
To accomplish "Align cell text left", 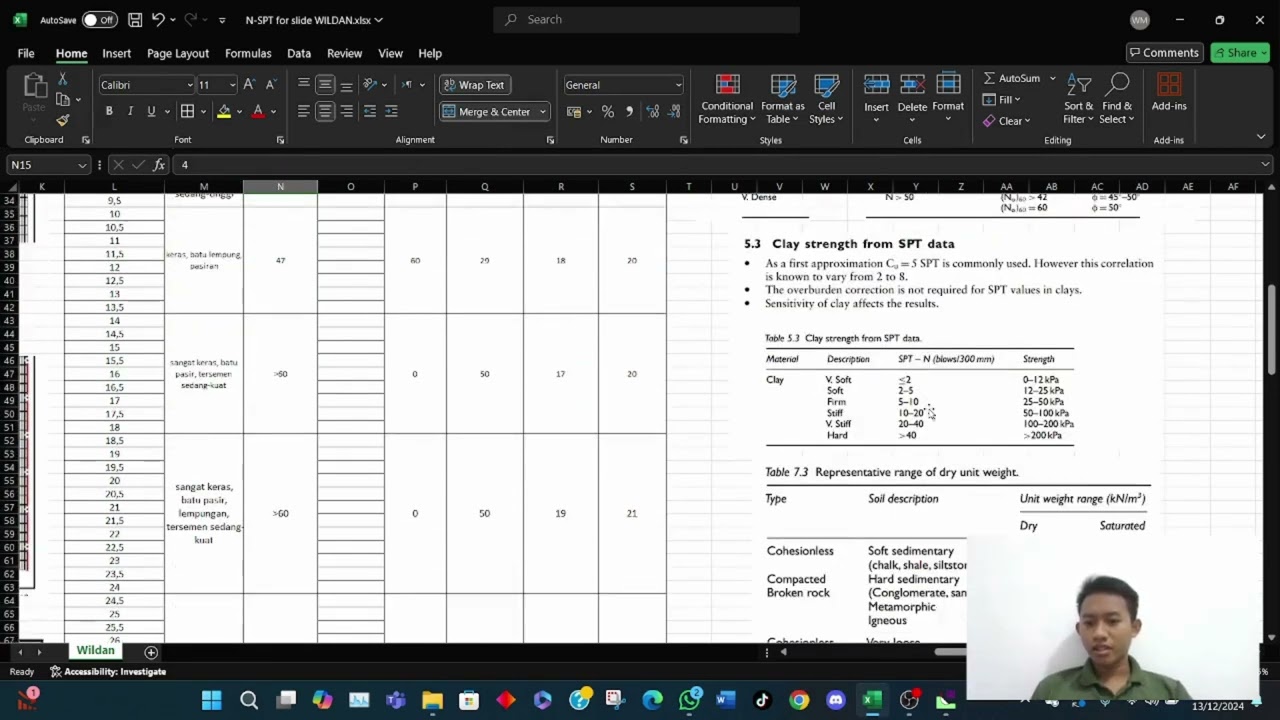I will click(x=304, y=111).
